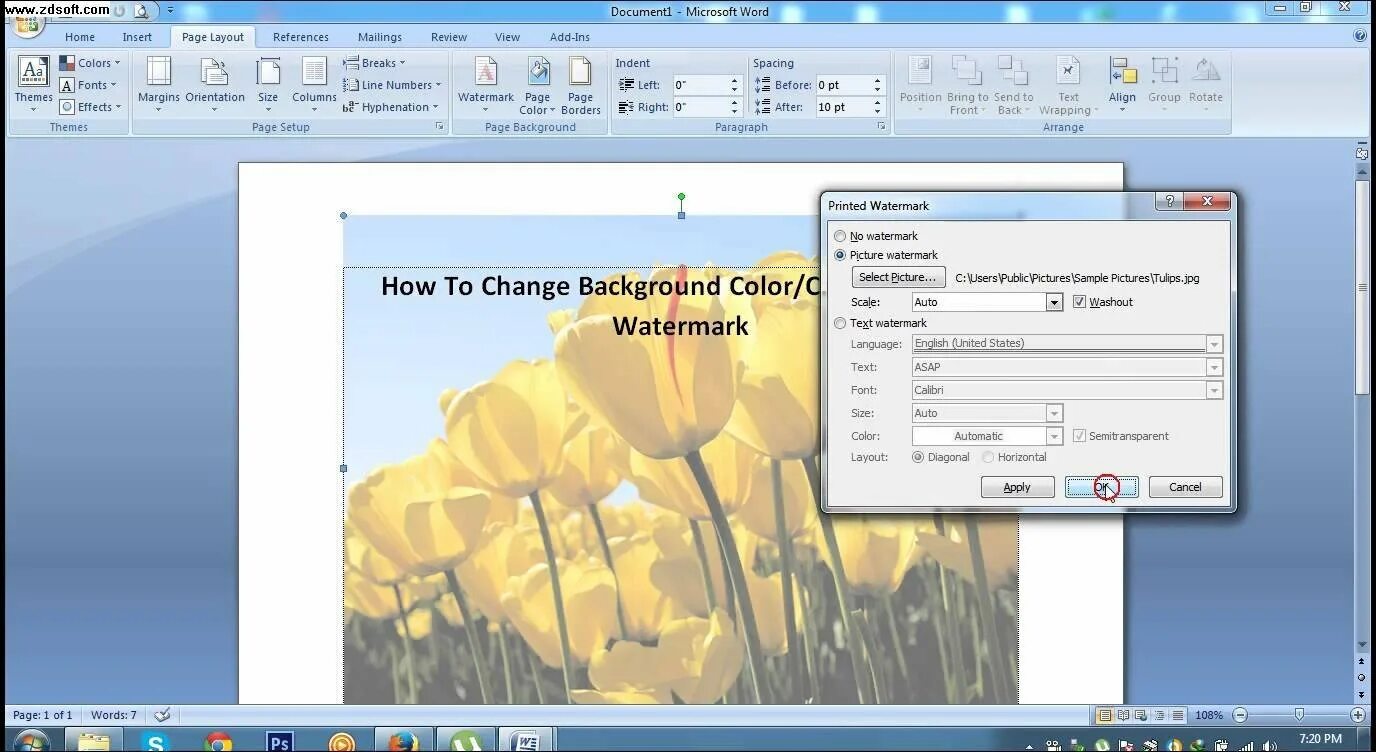Open the Margins options
Viewport: 1376px width, 752px height.
tap(158, 84)
